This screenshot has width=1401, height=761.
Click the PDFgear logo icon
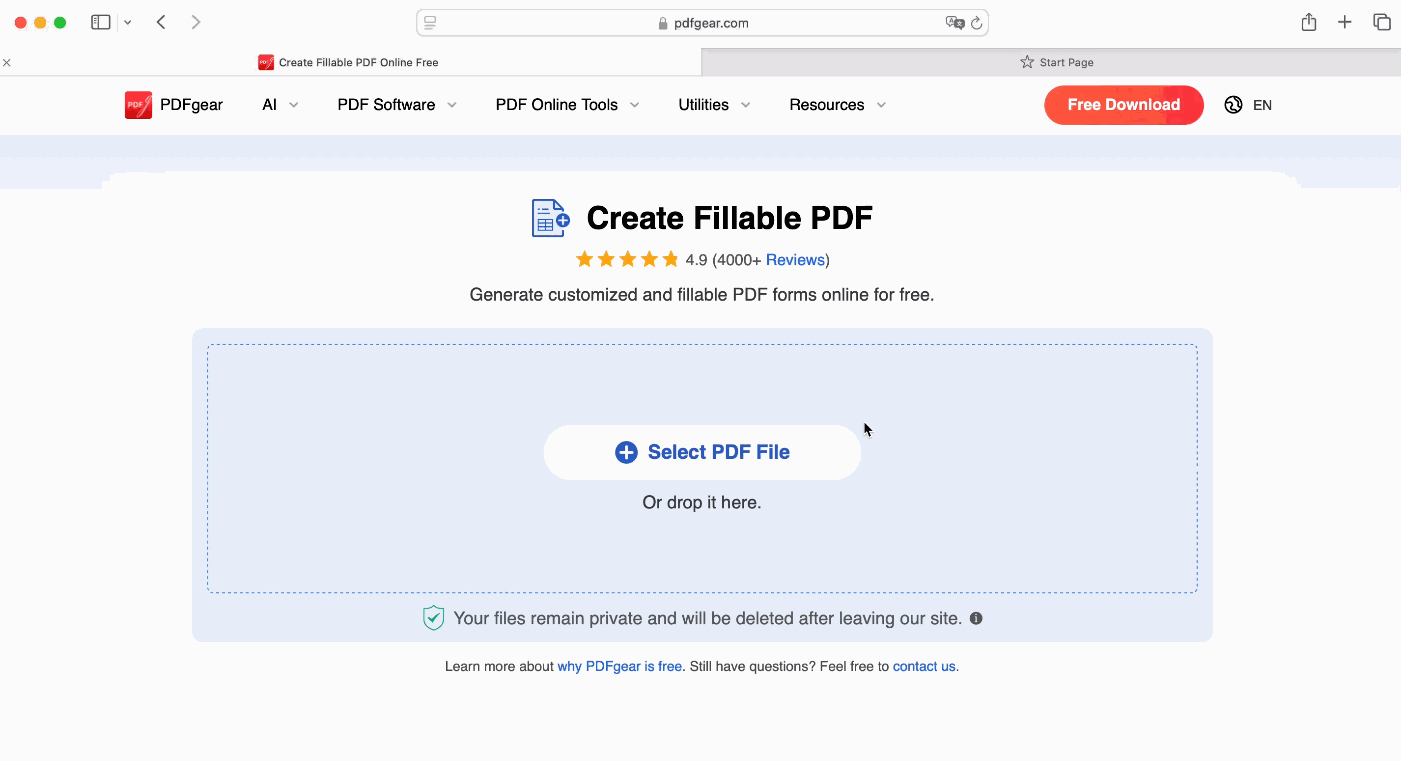(x=138, y=104)
